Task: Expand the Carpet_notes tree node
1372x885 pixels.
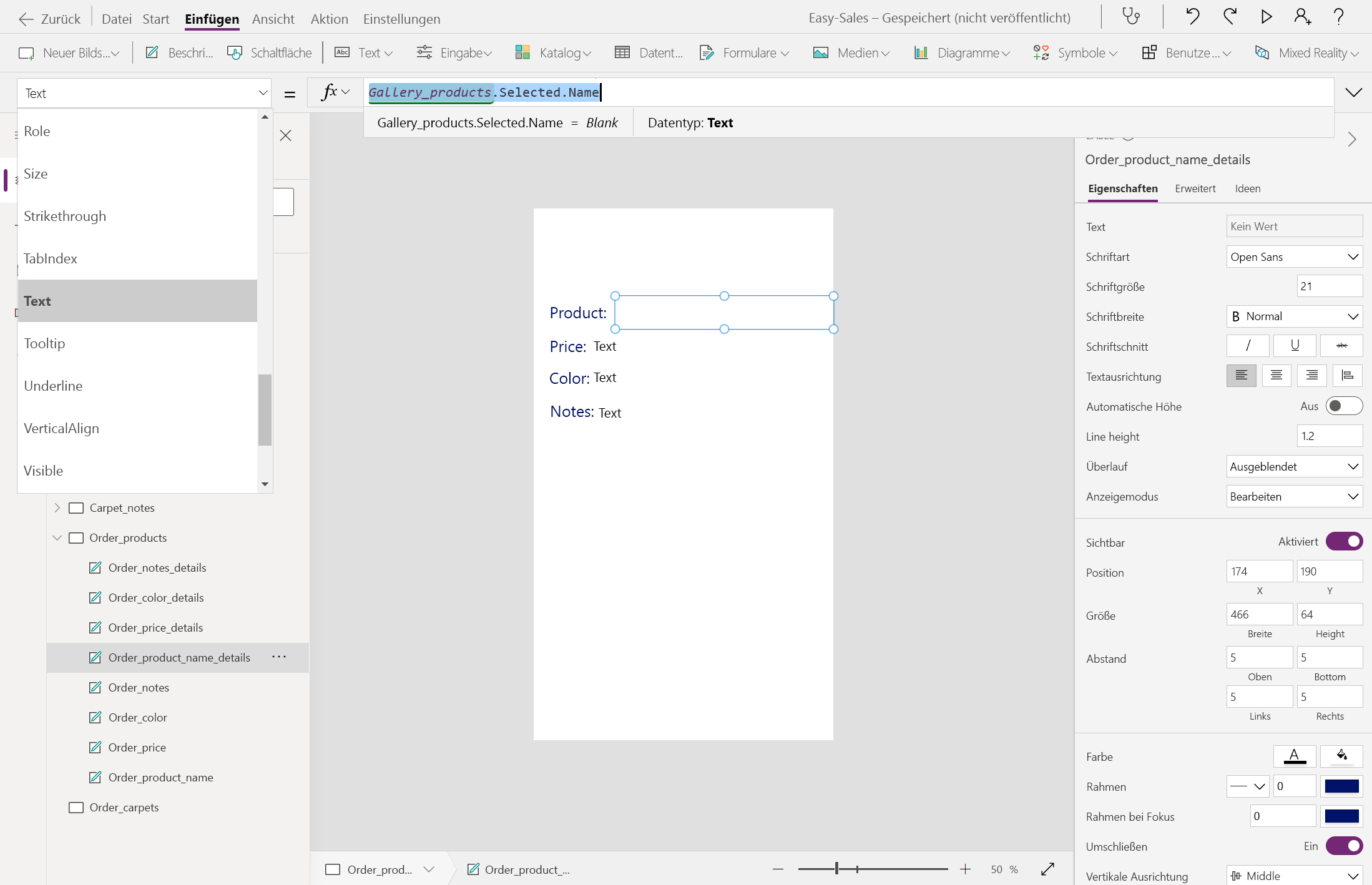Action: (57, 507)
